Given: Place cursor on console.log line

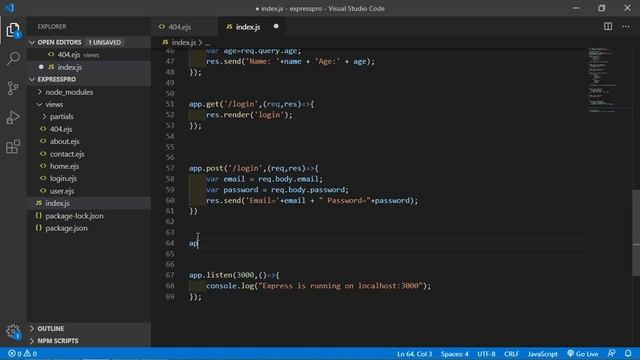Looking at the screenshot, I should [318, 286].
